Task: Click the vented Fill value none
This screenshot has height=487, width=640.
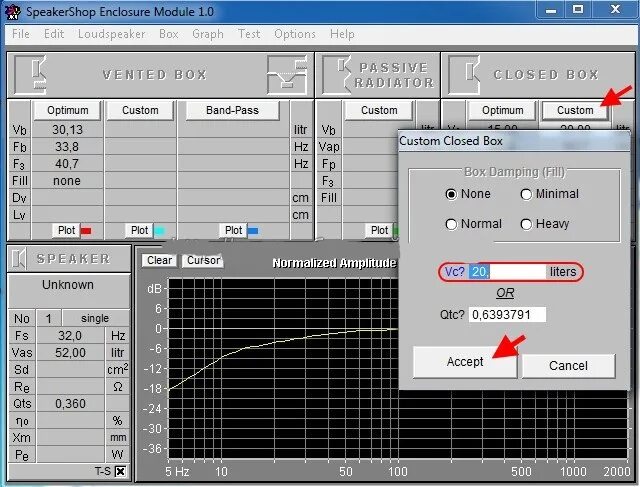Action: coord(67,181)
